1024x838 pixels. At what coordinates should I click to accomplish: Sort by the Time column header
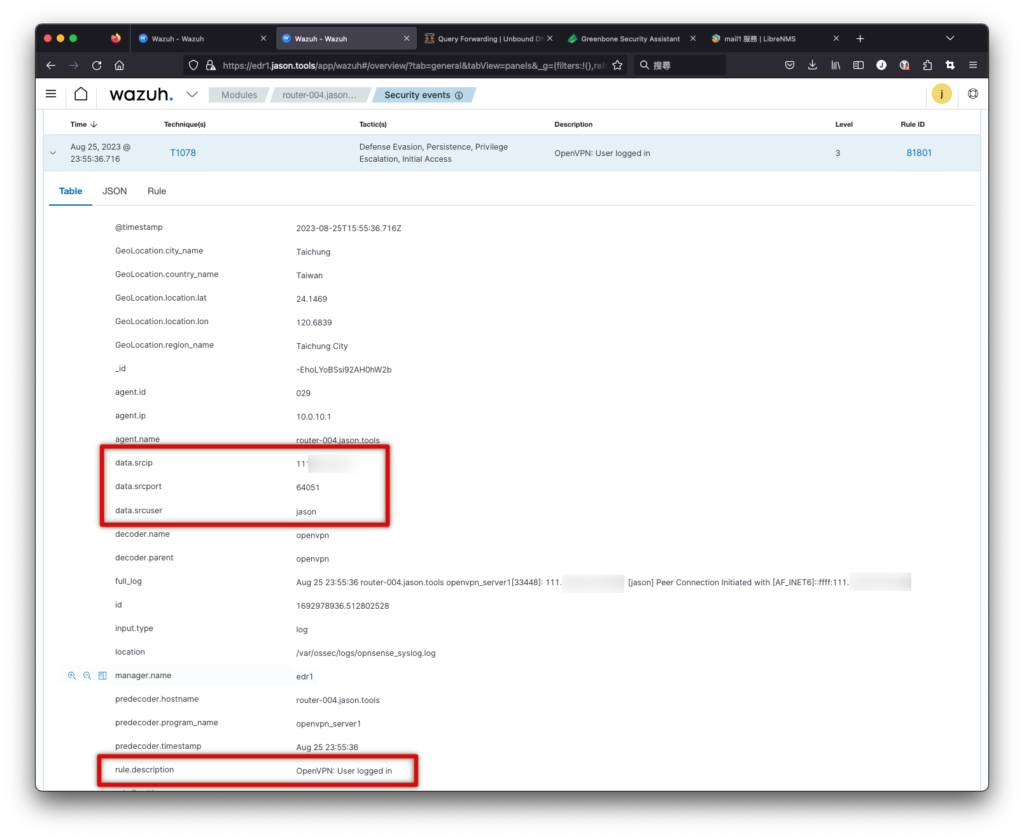(x=84, y=124)
